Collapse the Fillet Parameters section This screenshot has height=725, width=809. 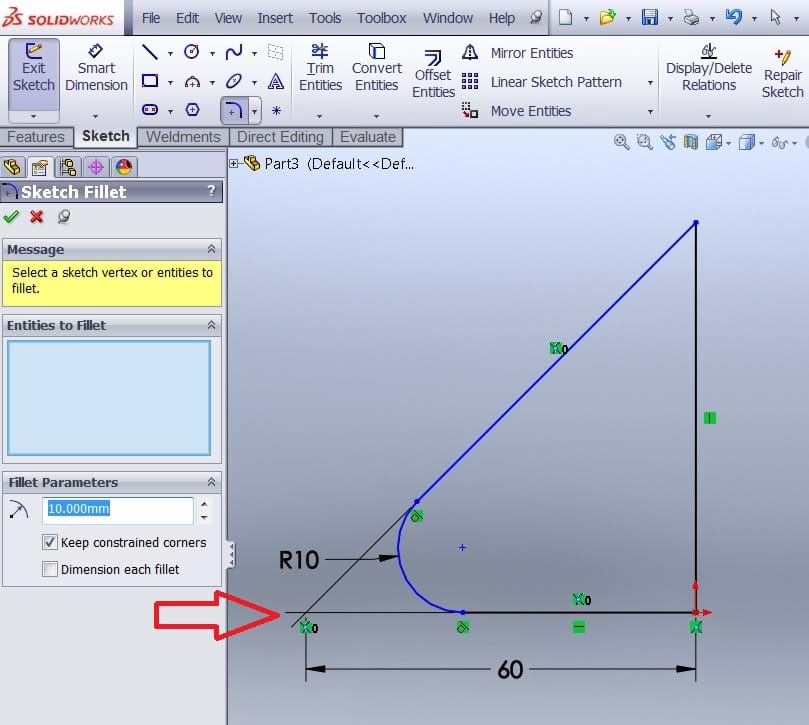click(211, 482)
